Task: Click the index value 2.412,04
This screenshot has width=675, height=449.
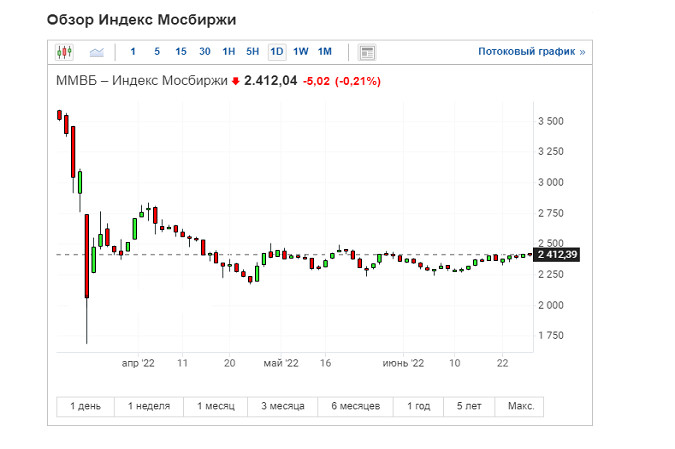Action: point(270,81)
